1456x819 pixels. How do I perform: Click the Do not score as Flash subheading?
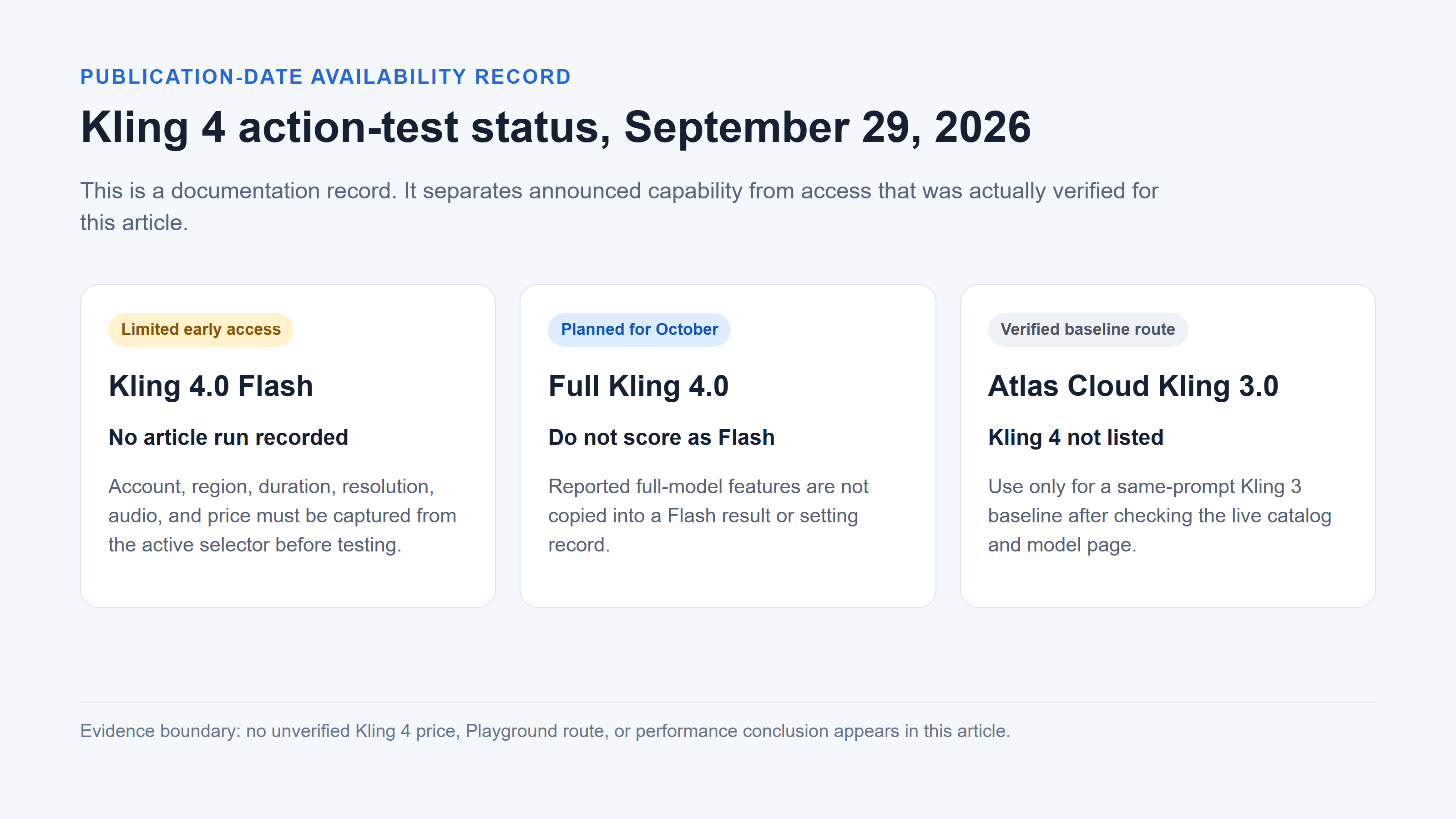(x=661, y=437)
